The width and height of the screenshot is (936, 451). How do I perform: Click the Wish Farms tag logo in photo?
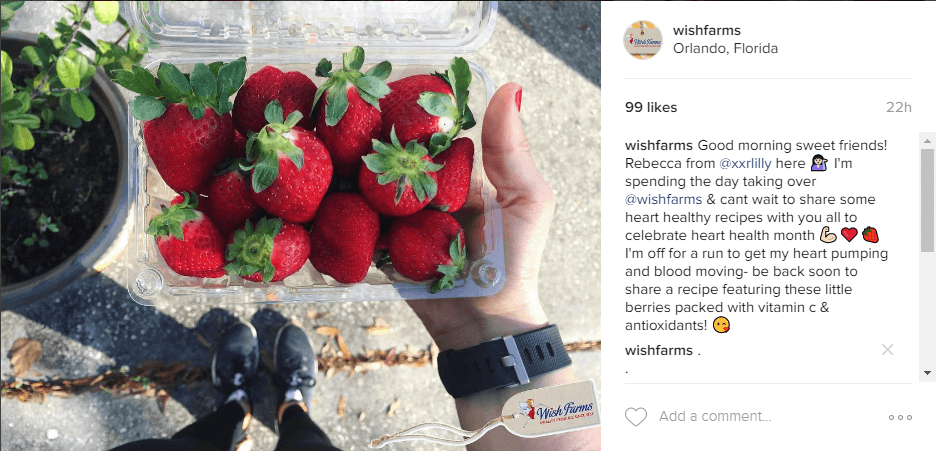click(x=550, y=412)
